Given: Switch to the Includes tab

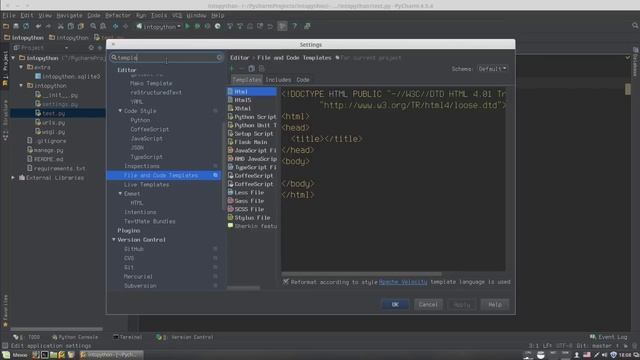Looking at the screenshot, I should (x=278, y=80).
